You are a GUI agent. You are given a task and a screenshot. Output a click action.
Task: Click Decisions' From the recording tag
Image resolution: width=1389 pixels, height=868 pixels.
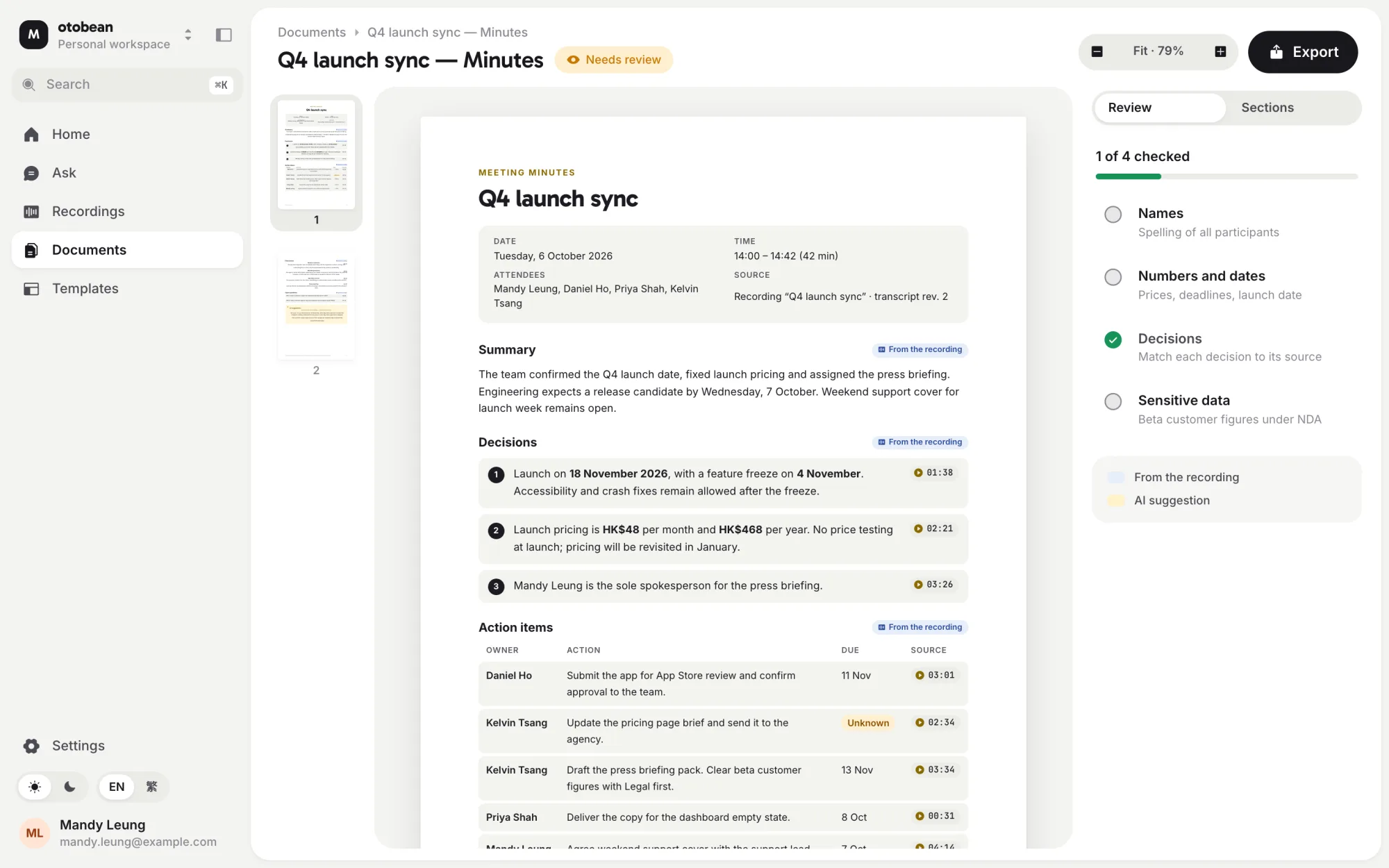[x=920, y=442]
